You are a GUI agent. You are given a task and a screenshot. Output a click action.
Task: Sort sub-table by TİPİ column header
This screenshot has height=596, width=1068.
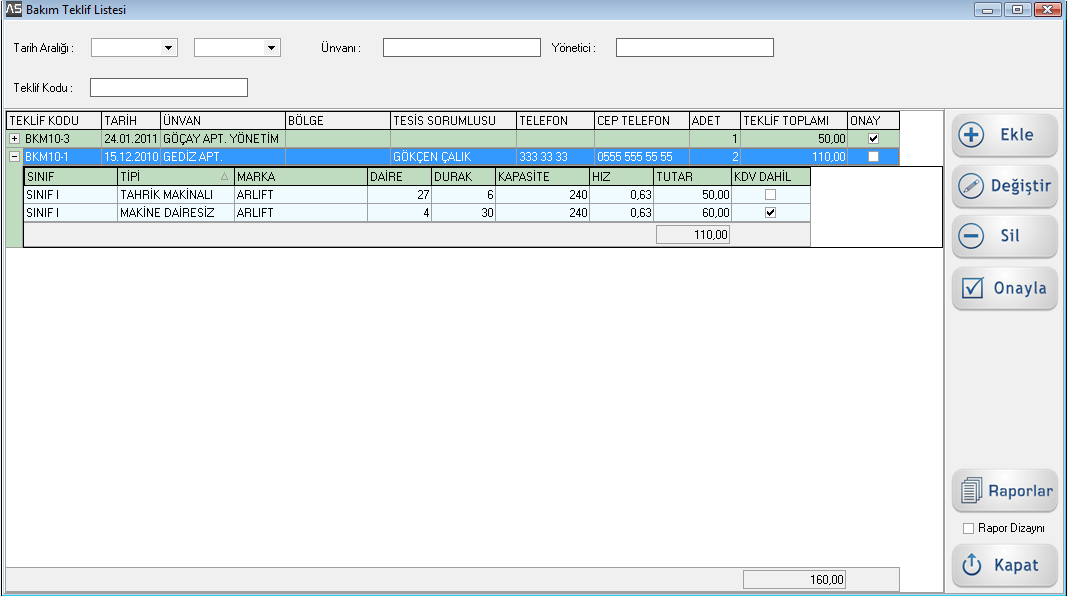176,176
